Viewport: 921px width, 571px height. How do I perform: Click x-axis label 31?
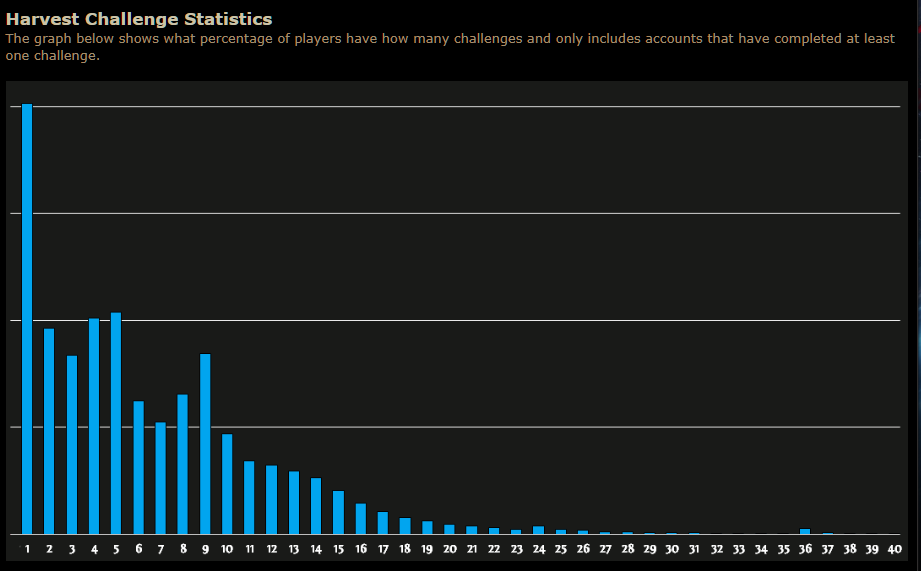tap(694, 549)
